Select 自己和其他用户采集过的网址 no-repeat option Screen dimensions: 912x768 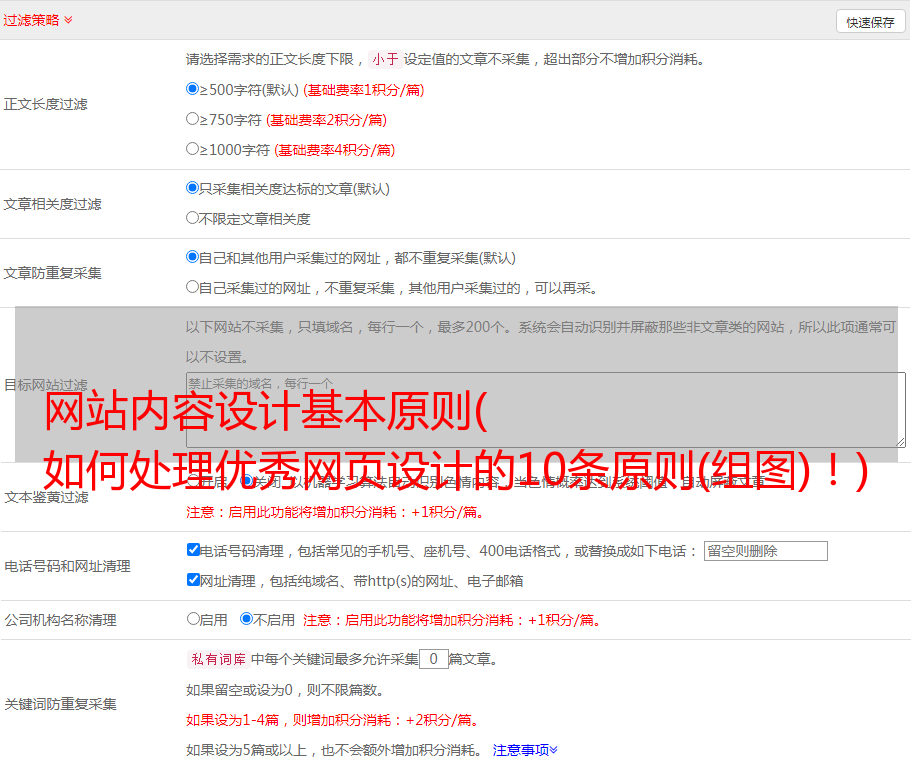tap(193, 257)
